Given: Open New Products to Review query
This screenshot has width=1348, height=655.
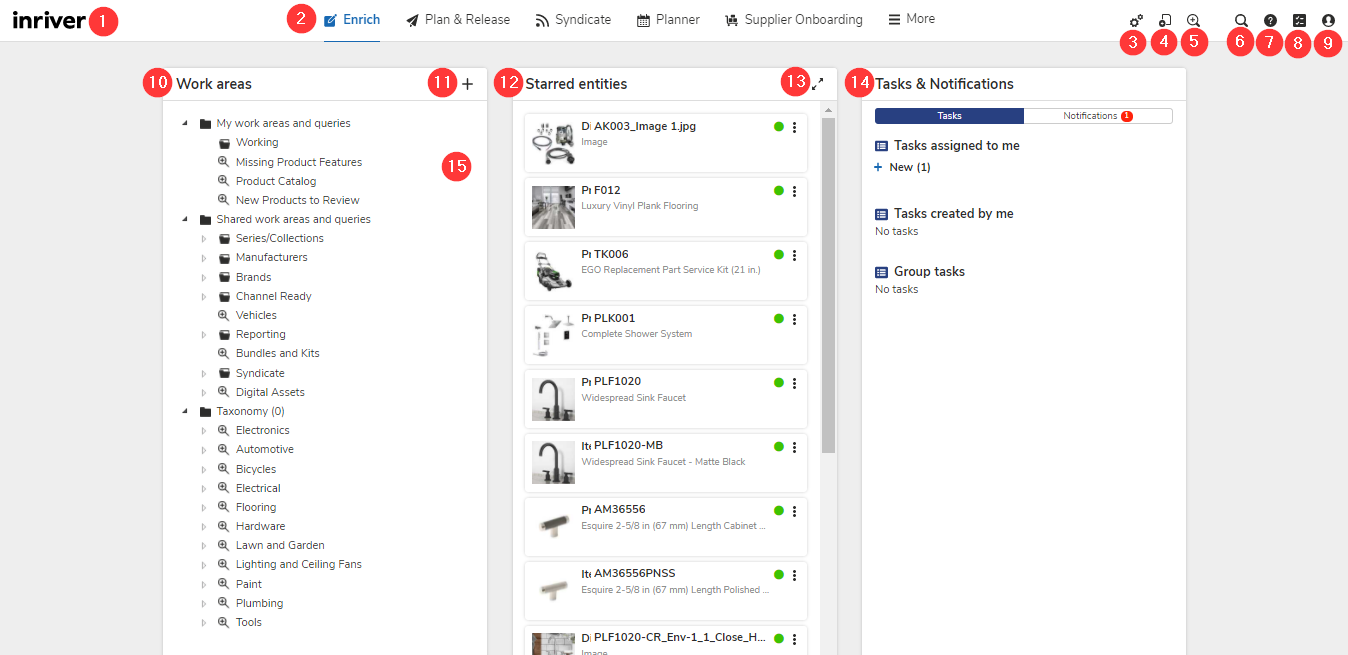Looking at the screenshot, I should click(298, 200).
